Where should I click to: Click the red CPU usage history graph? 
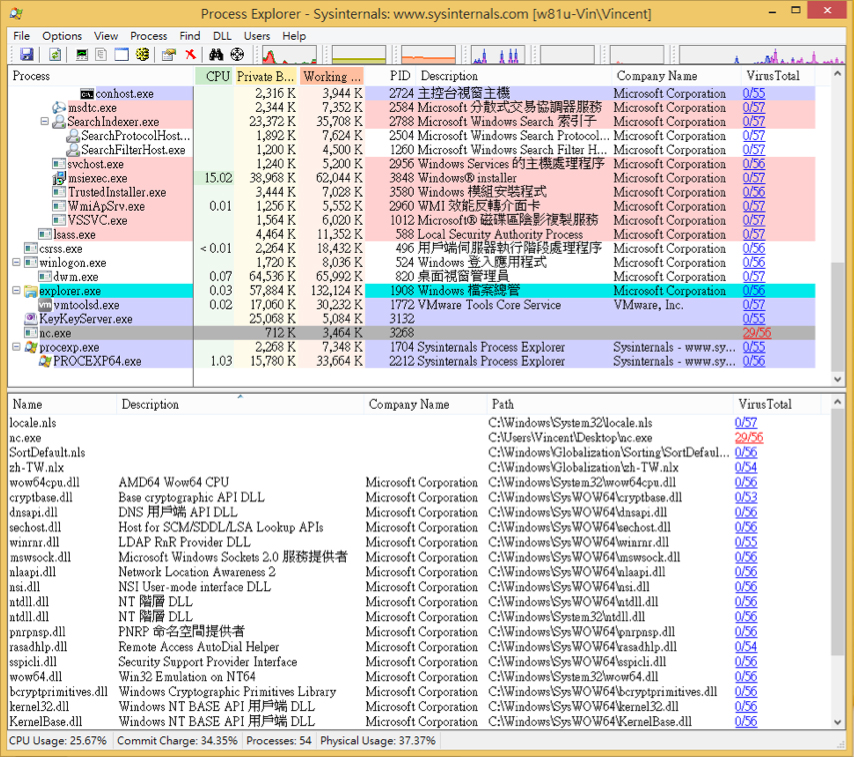pyautogui.click(x=289, y=55)
